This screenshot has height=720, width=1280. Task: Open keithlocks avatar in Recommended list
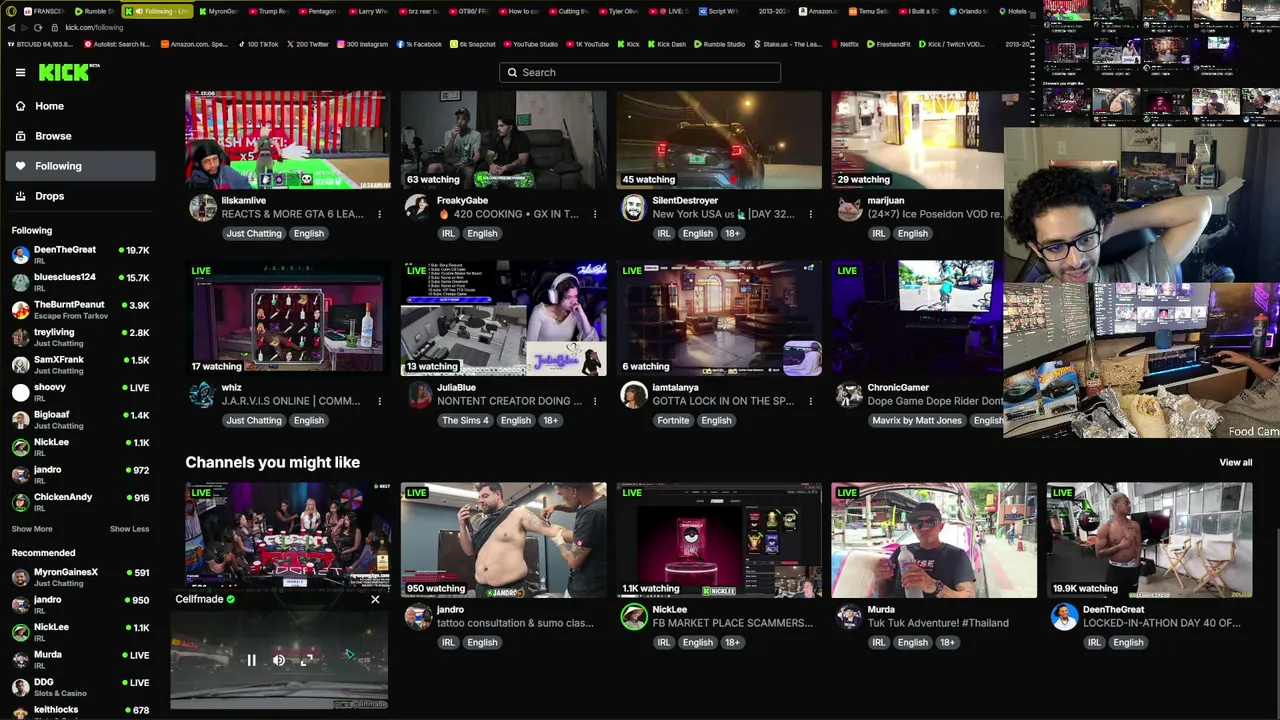pyautogui.click(x=20, y=712)
